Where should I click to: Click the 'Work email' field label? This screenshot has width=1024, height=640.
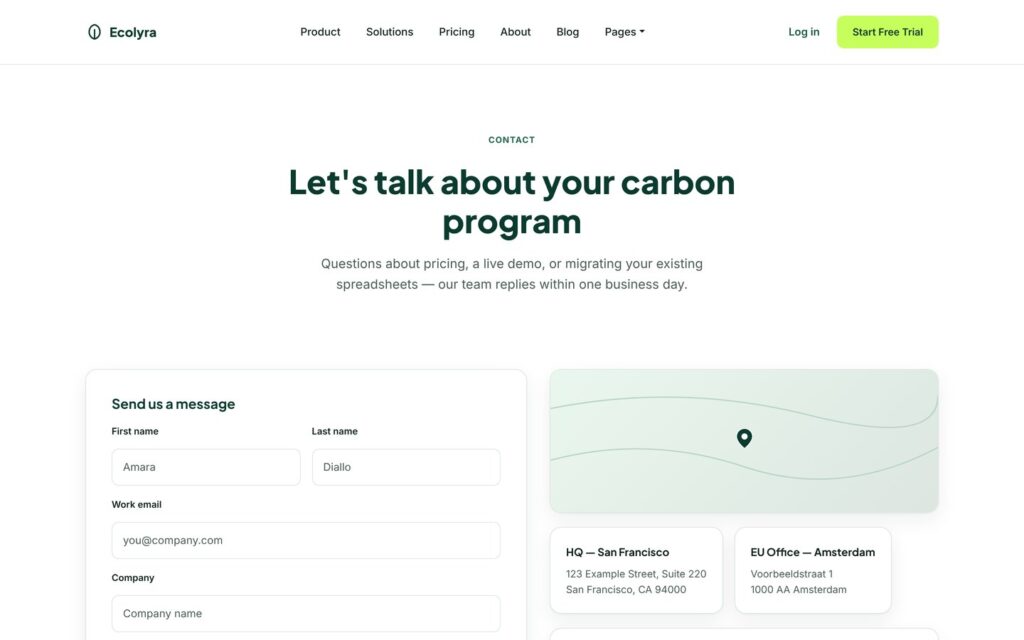(136, 505)
